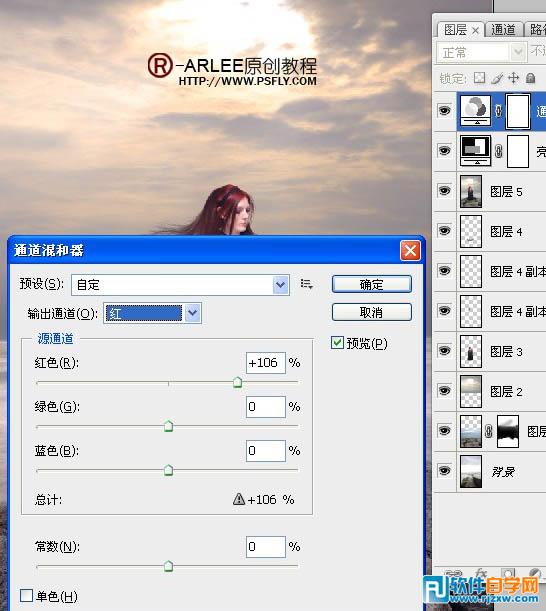Toggle visibility of second 图层 4 副本 layer
Viewport: 546px width, 611px height.
click(x=444, y=311)
